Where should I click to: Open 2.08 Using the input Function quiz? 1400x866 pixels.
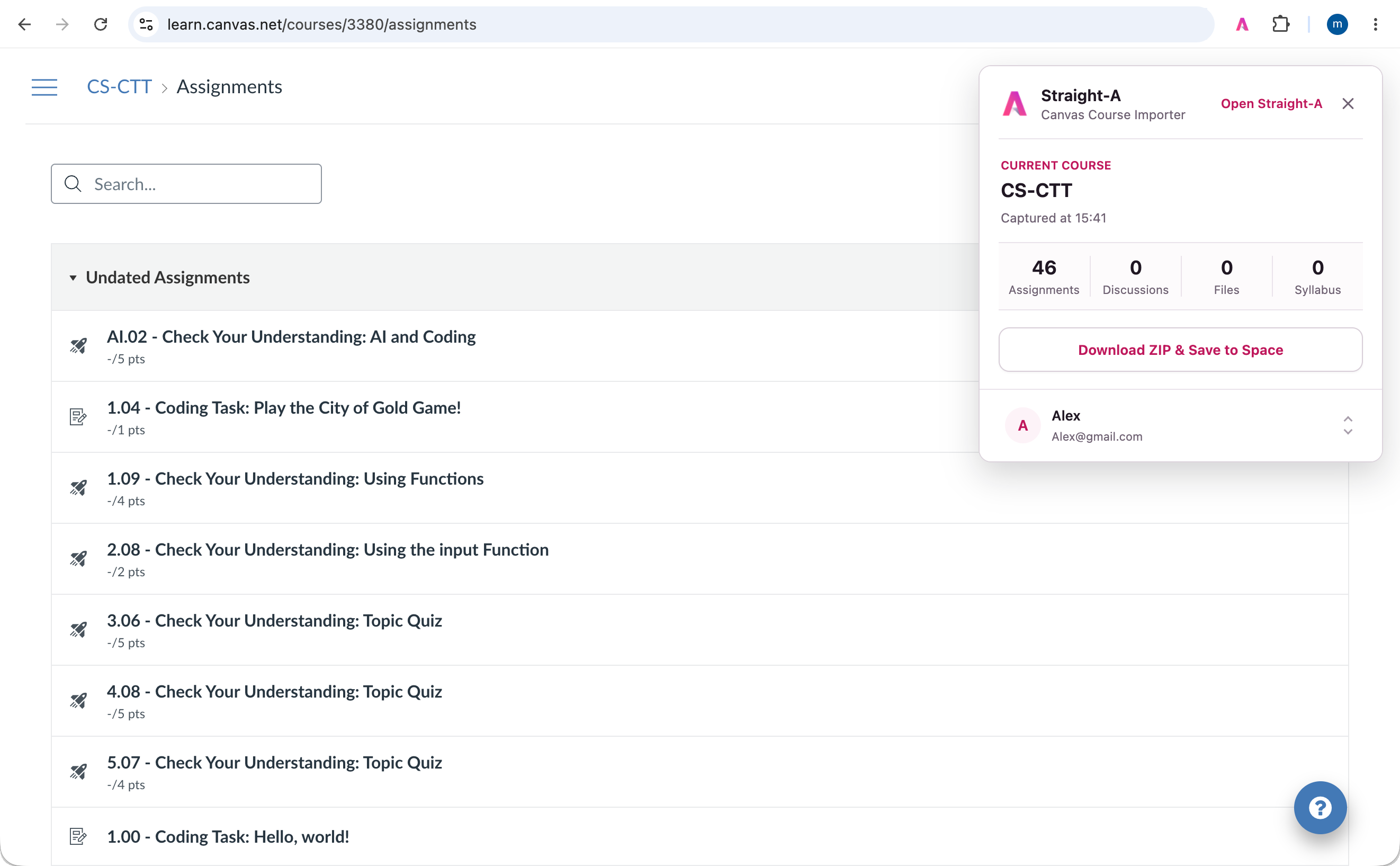[328, 550]
